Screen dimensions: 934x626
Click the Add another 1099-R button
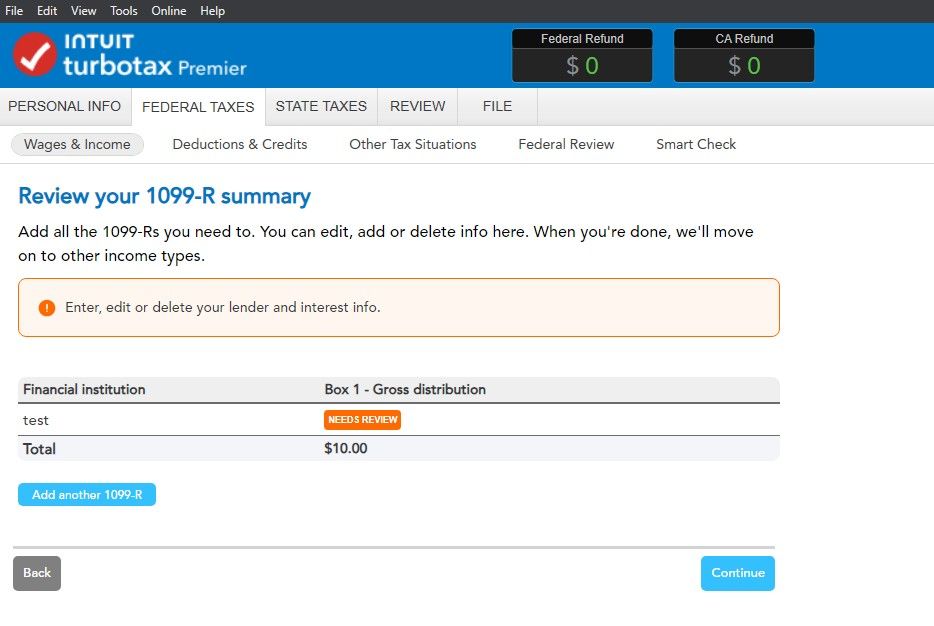pos(87,495)
